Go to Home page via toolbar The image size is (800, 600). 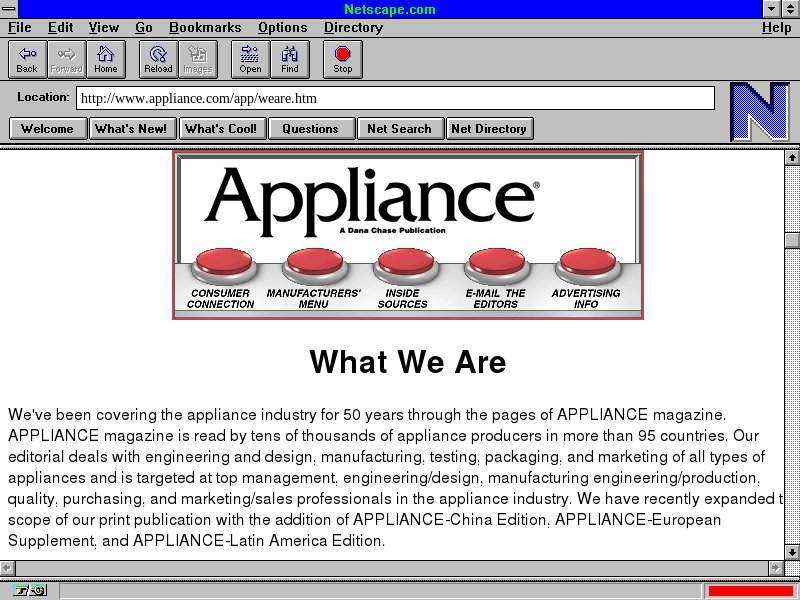106,60
